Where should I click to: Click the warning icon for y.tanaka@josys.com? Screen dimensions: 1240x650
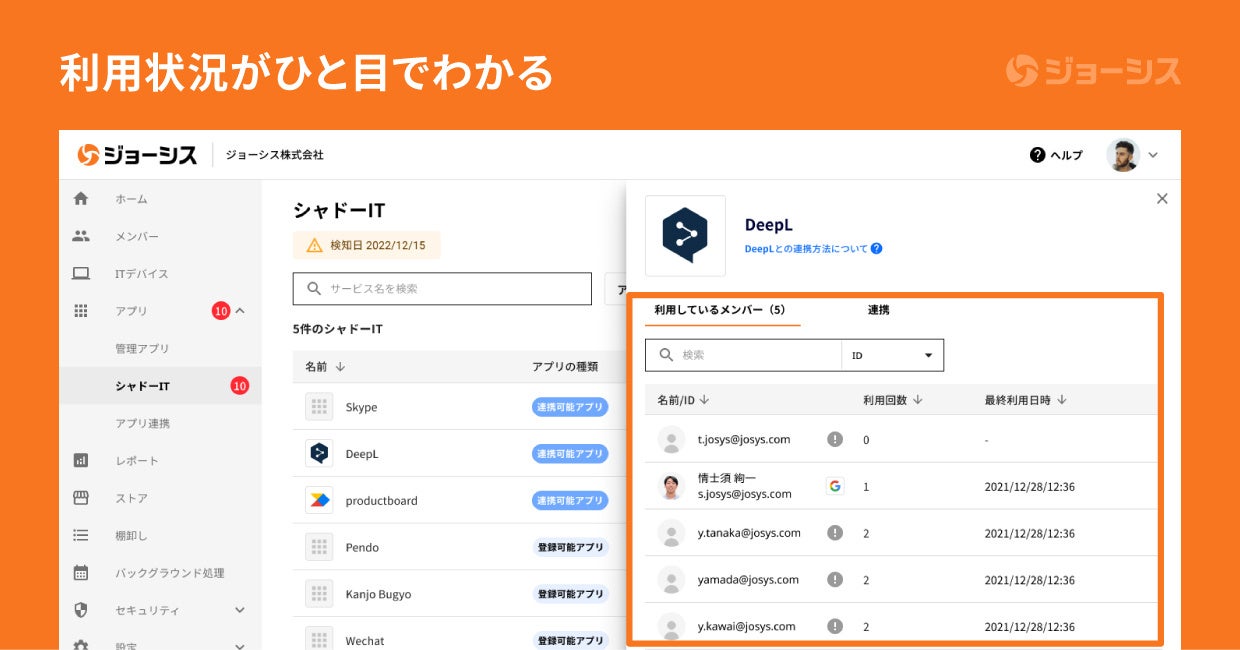coord(835,533)
